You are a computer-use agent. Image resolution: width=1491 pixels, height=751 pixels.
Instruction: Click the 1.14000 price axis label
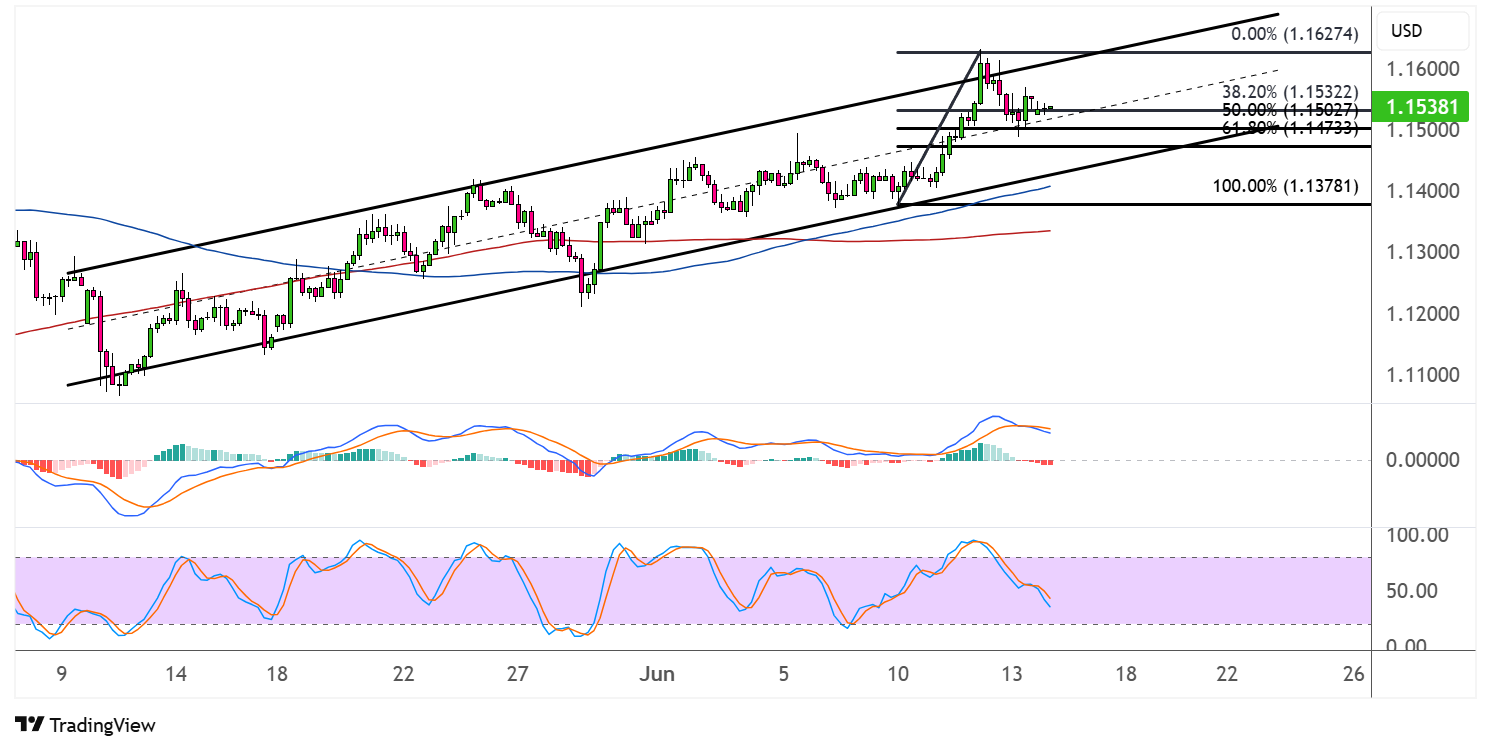[x=1422, y=192]
